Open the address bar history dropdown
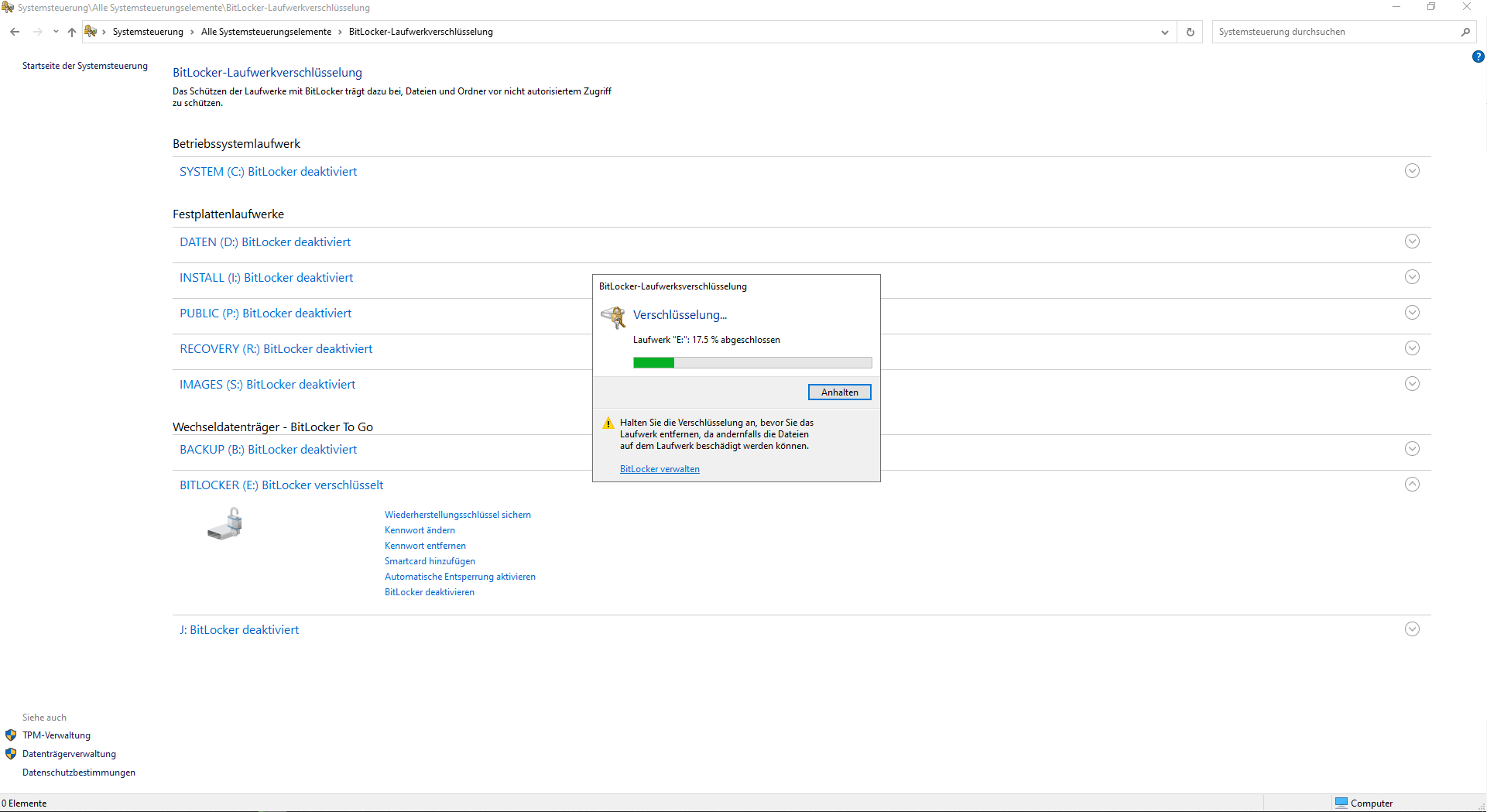The image size is (1487, 812). click(x=1165, y=32)
